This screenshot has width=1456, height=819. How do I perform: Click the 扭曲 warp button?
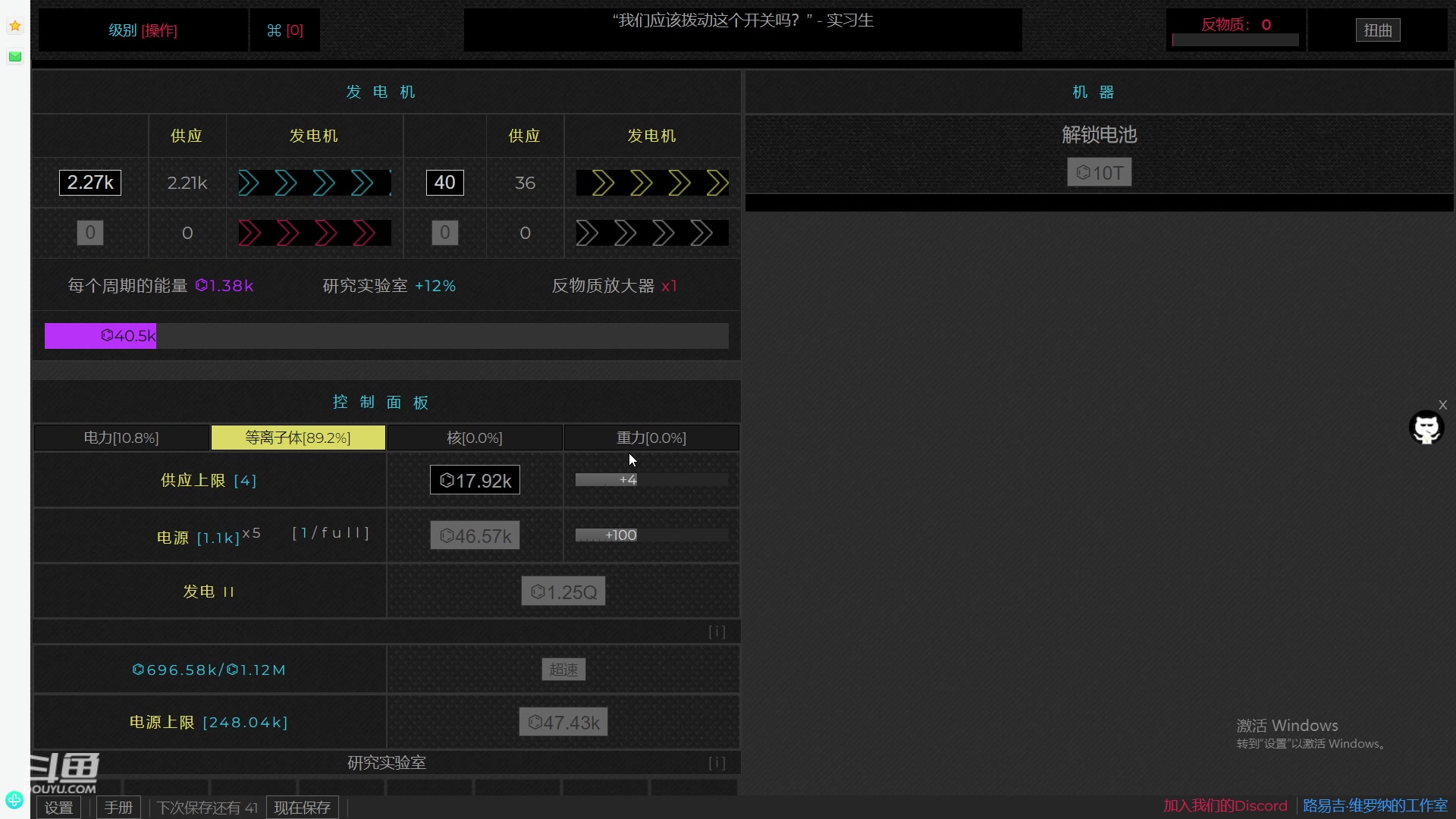(x=1378, y=30)
